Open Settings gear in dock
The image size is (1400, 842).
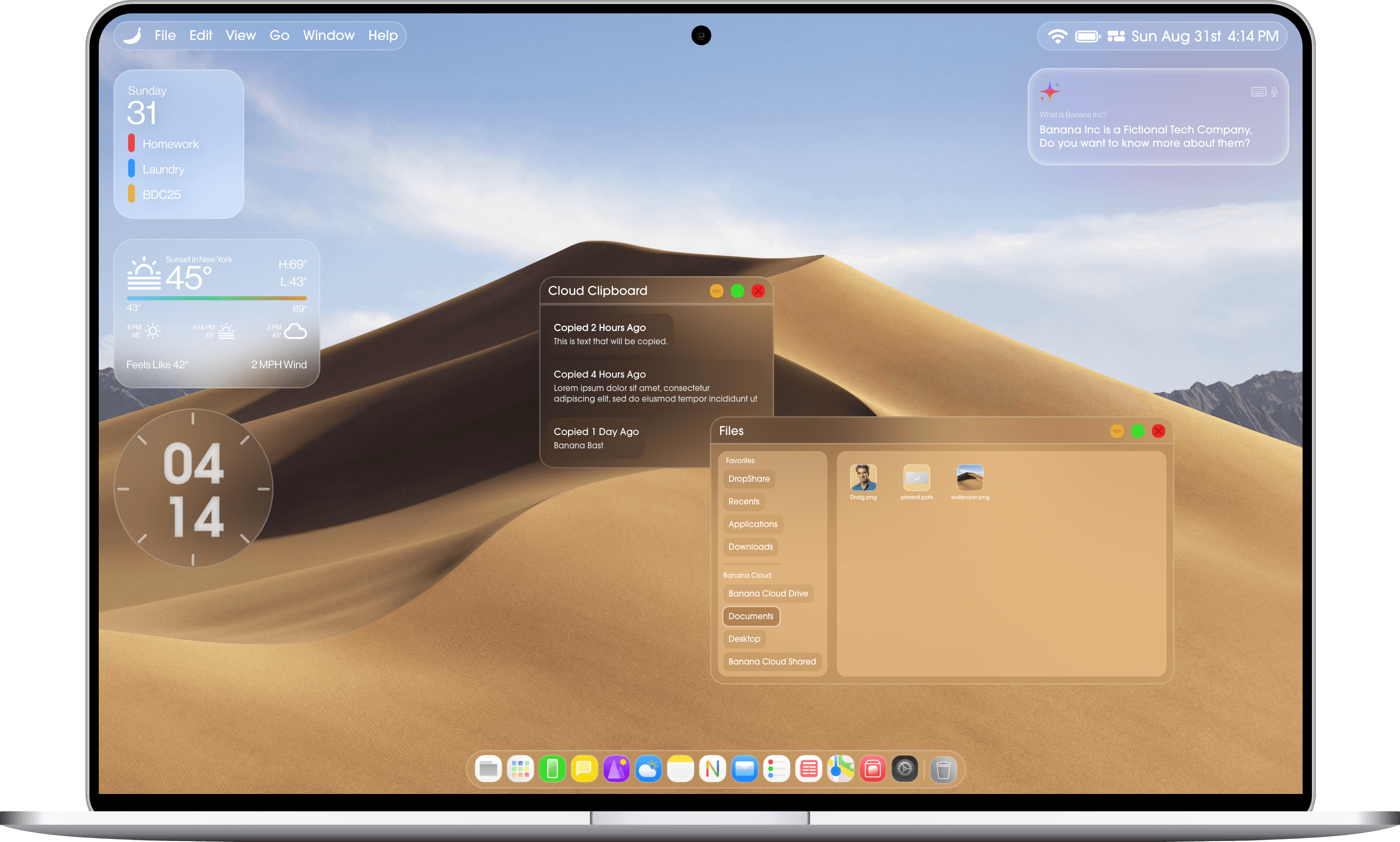pyautogui.click(x=904, y=769)
